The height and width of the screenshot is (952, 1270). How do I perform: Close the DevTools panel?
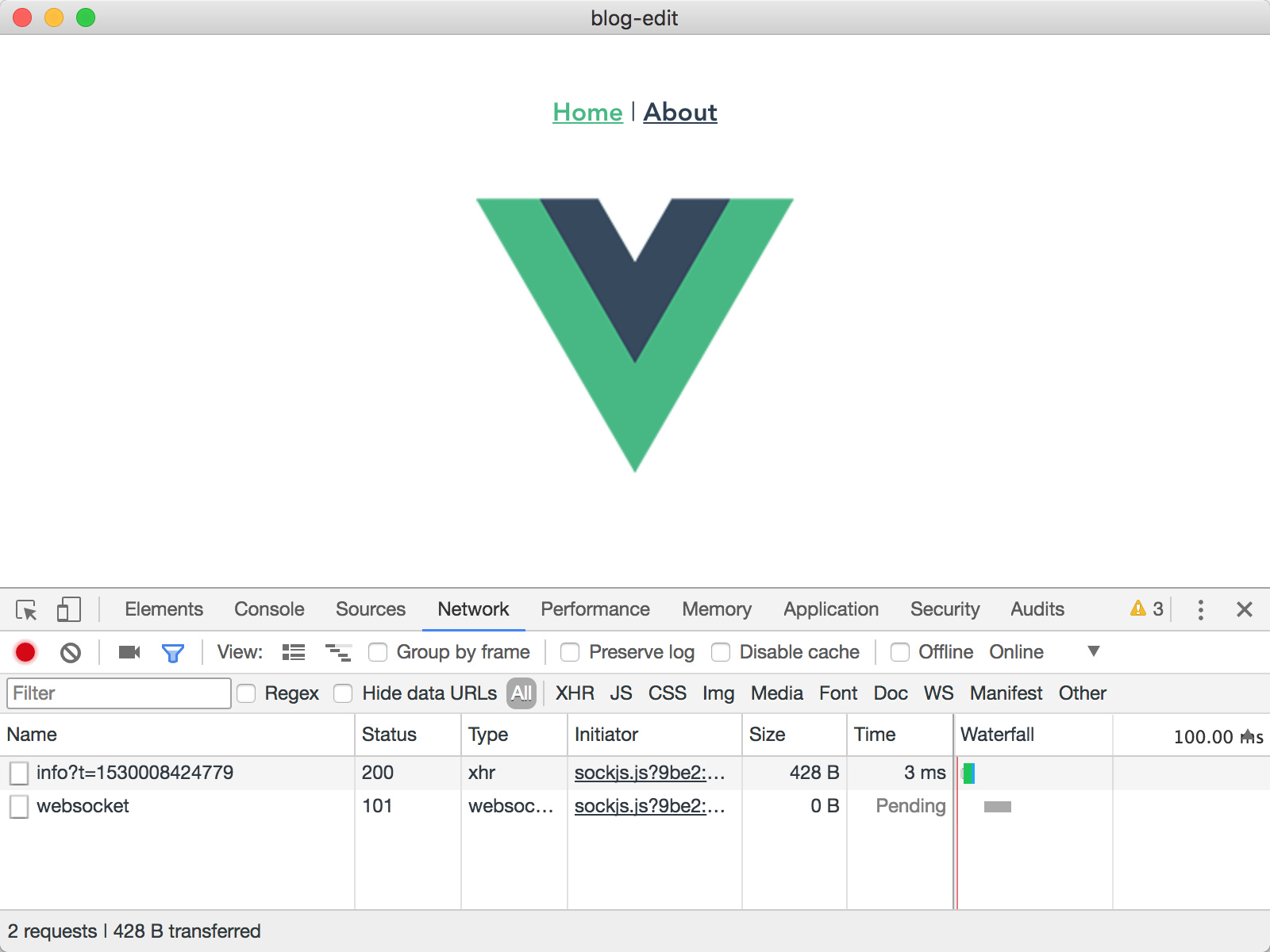point(1245,609)
